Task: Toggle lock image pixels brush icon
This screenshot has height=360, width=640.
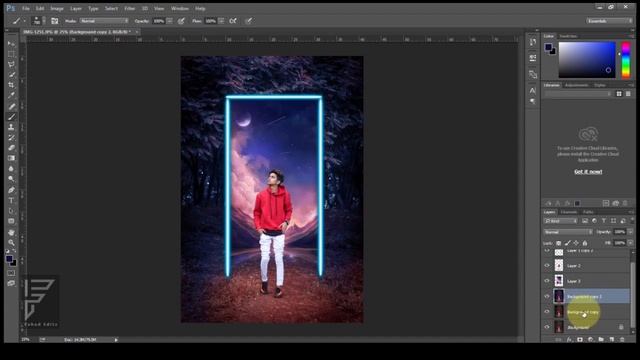Action: (567, 243)
